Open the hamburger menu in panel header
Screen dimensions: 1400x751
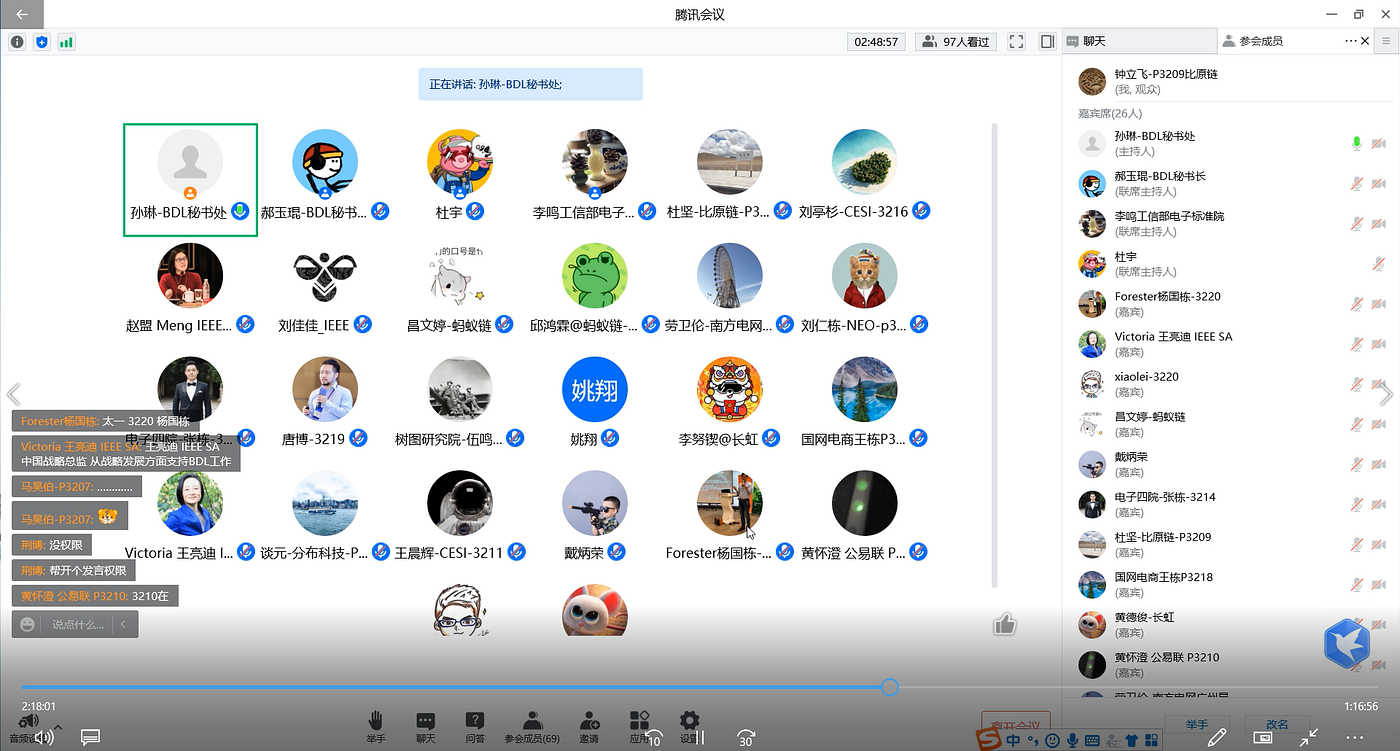click(1386, 41)
